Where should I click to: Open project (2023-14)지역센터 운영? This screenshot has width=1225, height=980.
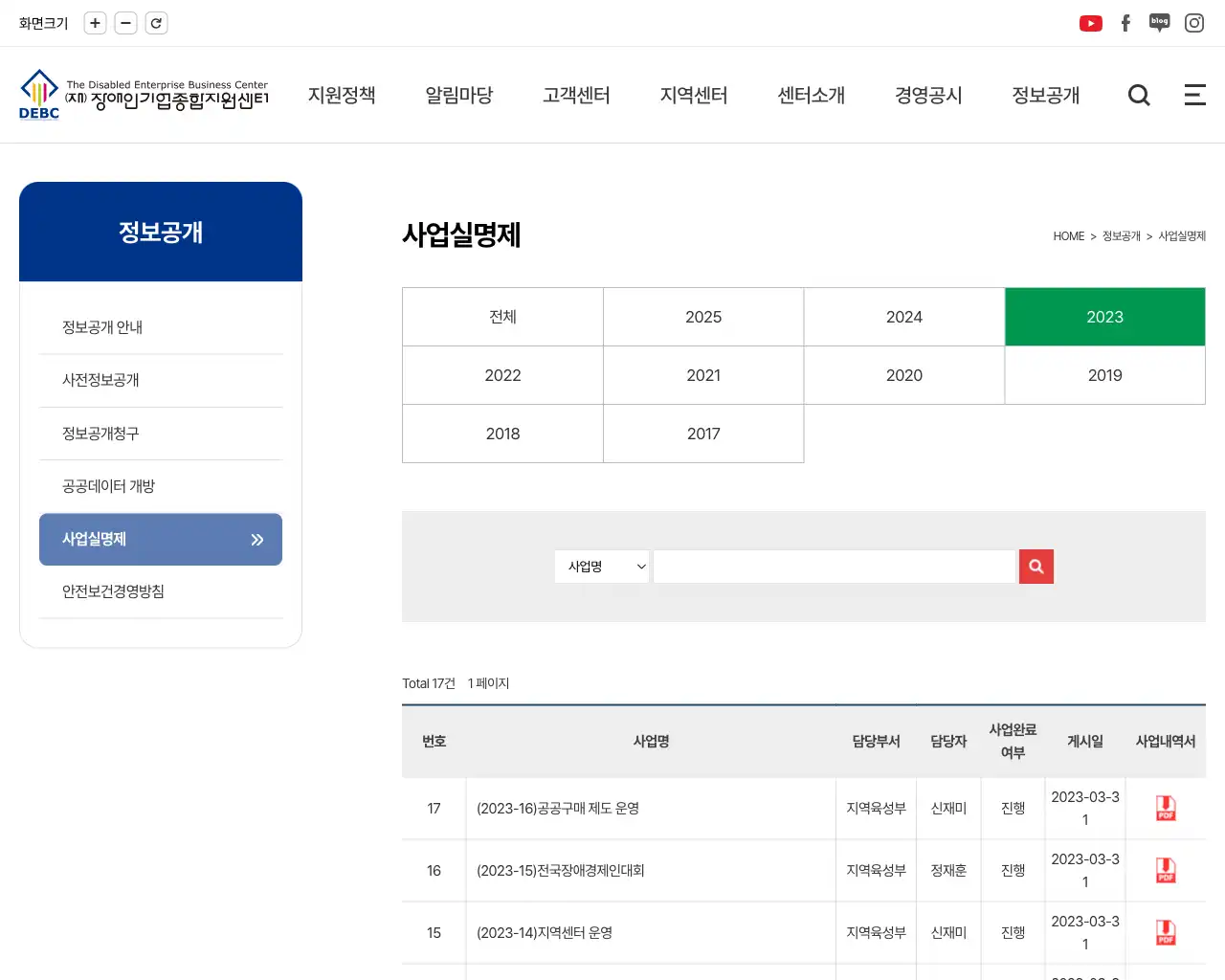point(545,933)
